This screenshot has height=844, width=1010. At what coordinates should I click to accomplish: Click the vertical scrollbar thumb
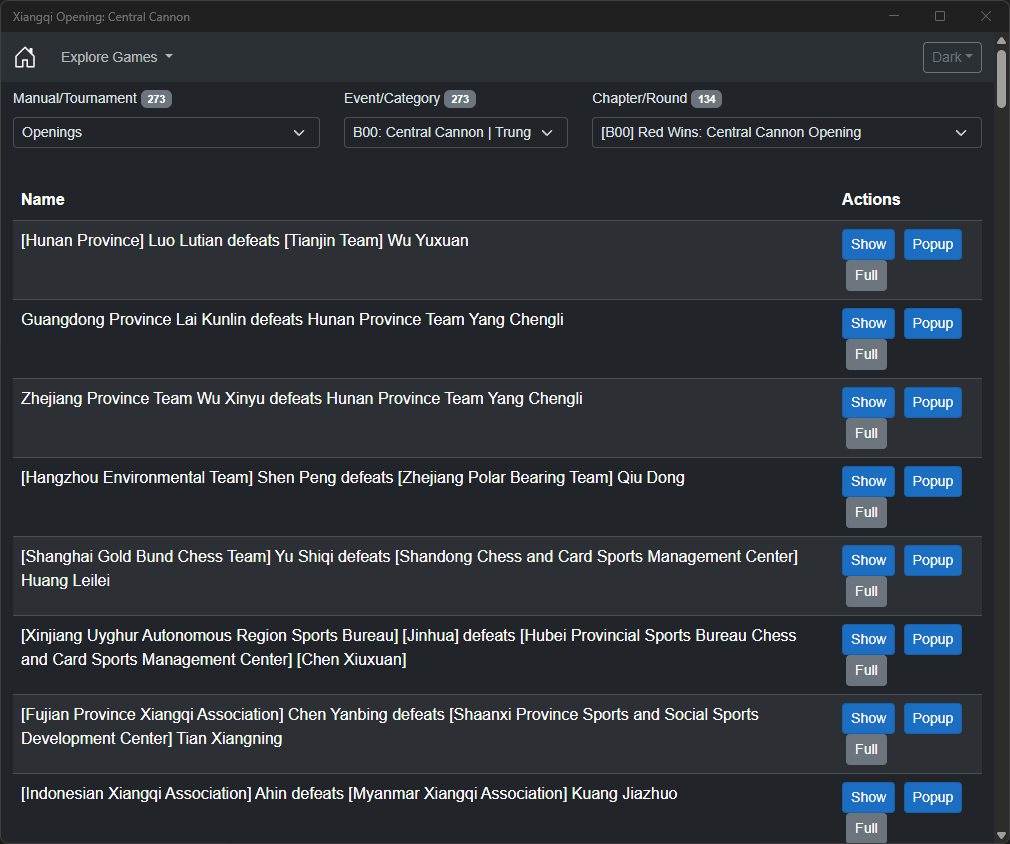tap(1001, 75)
